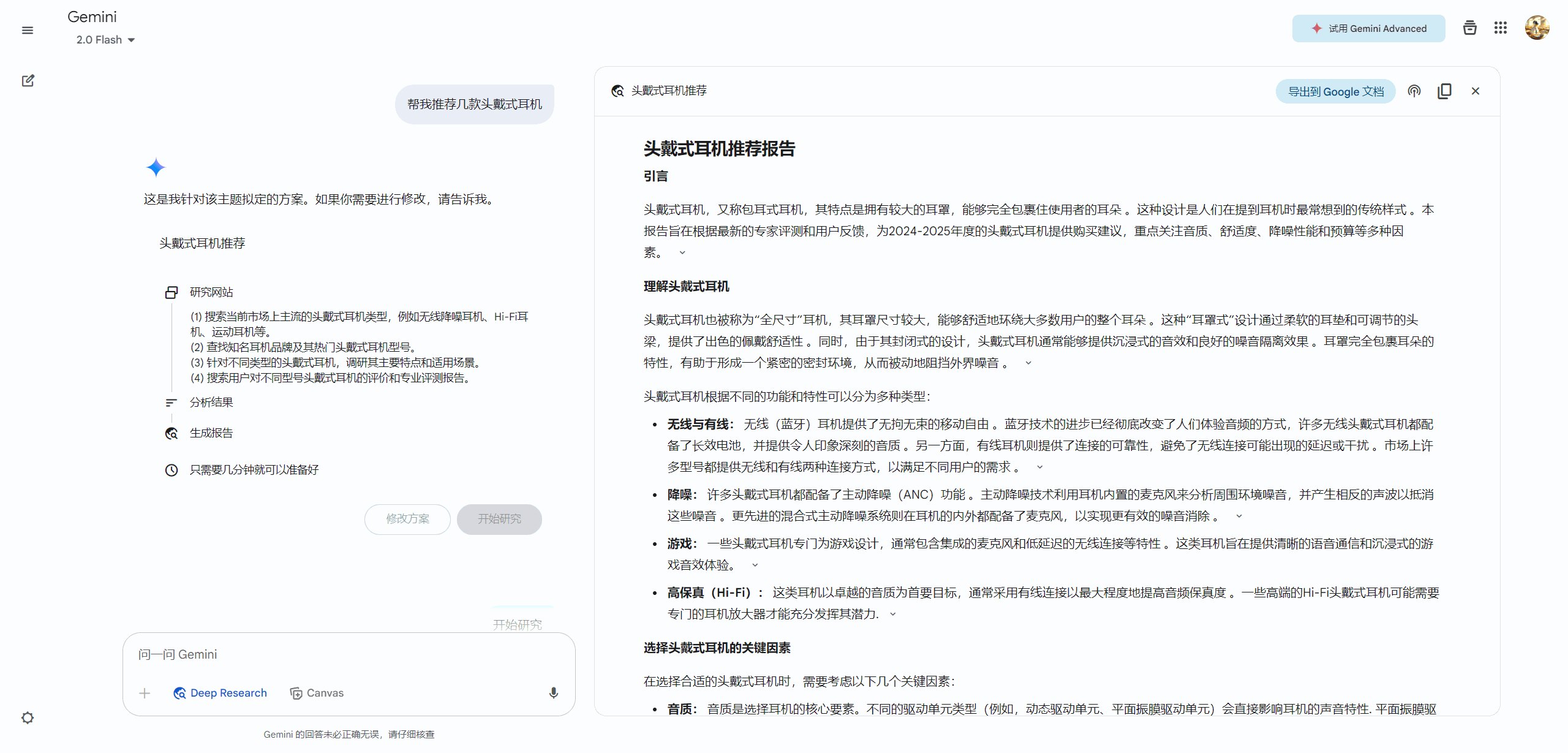Click the generate report icon
1568x753 pixels.
(171, 433)
